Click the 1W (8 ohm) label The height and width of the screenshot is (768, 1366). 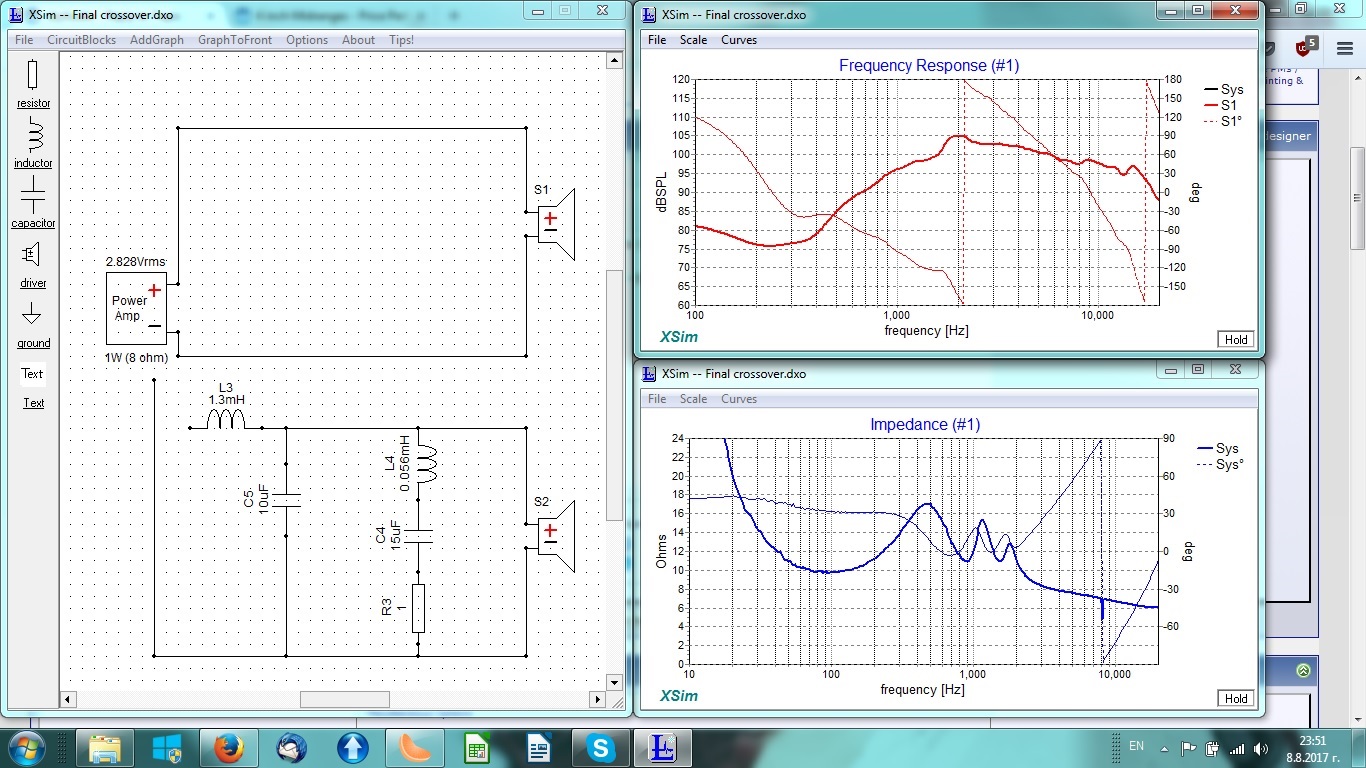[137, 357]
